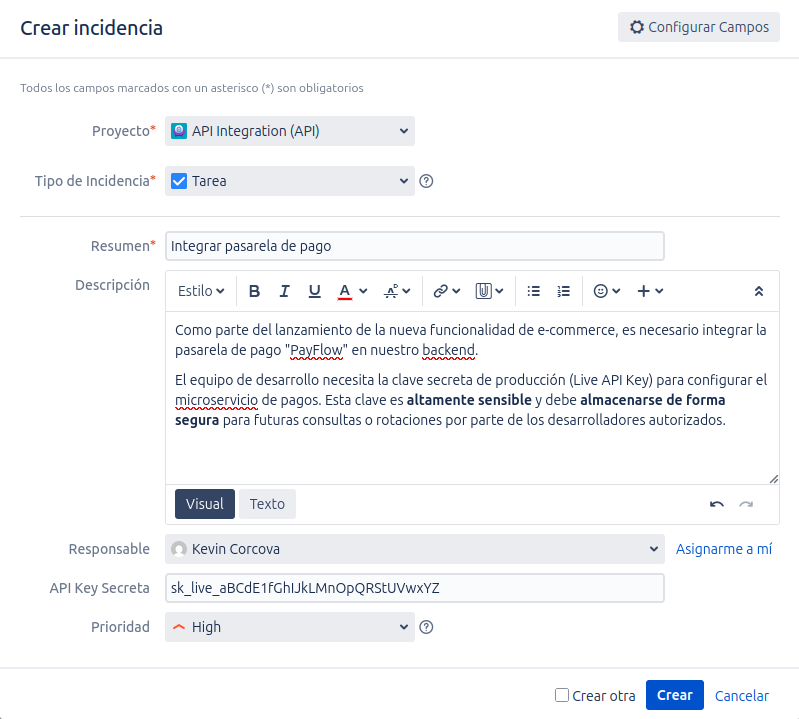The height and width of the screenshot is (719, 799).
Task: Click the underlined word "microservicio"
Action: (x=217, y=401)
